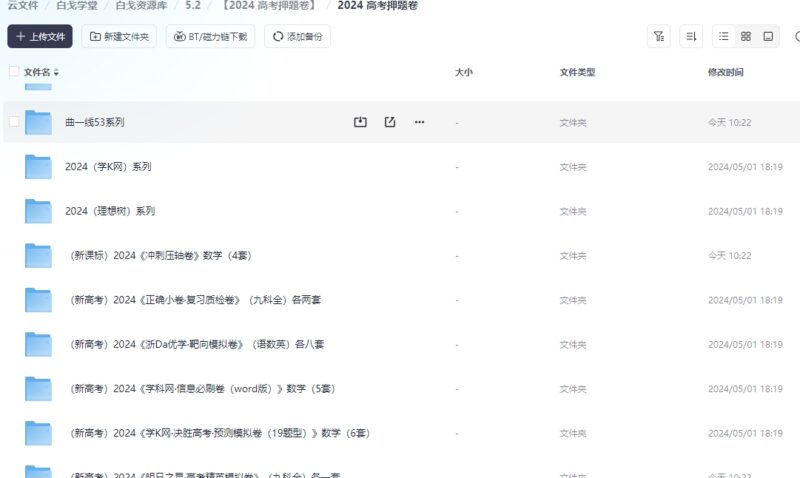Open 《正确小卷·复习质检卷》（九科全）各两套 name
Screen dimensions: 800x478
[195, 299]
